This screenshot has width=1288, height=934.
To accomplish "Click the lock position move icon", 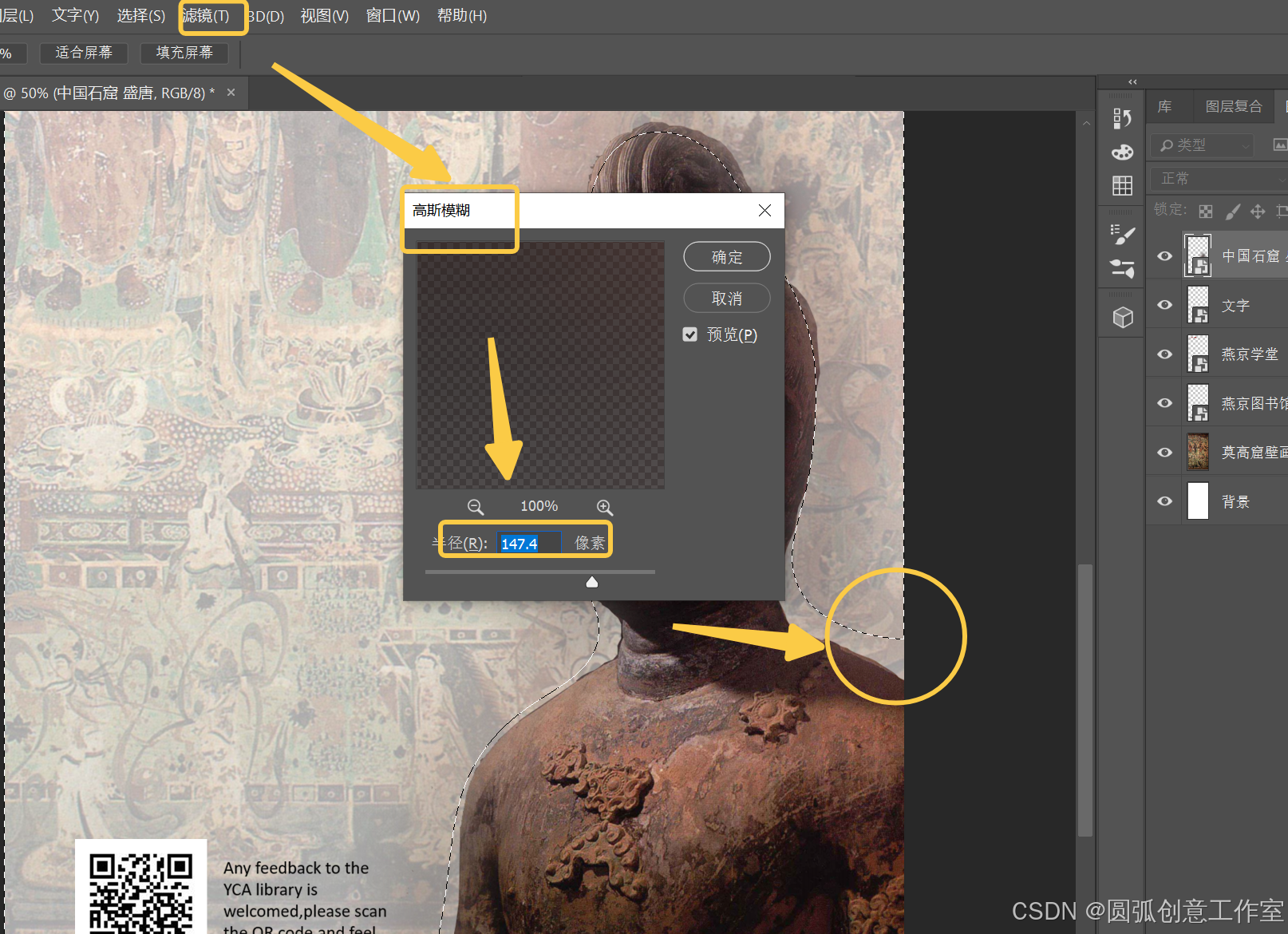I will tap(1258, 212).
